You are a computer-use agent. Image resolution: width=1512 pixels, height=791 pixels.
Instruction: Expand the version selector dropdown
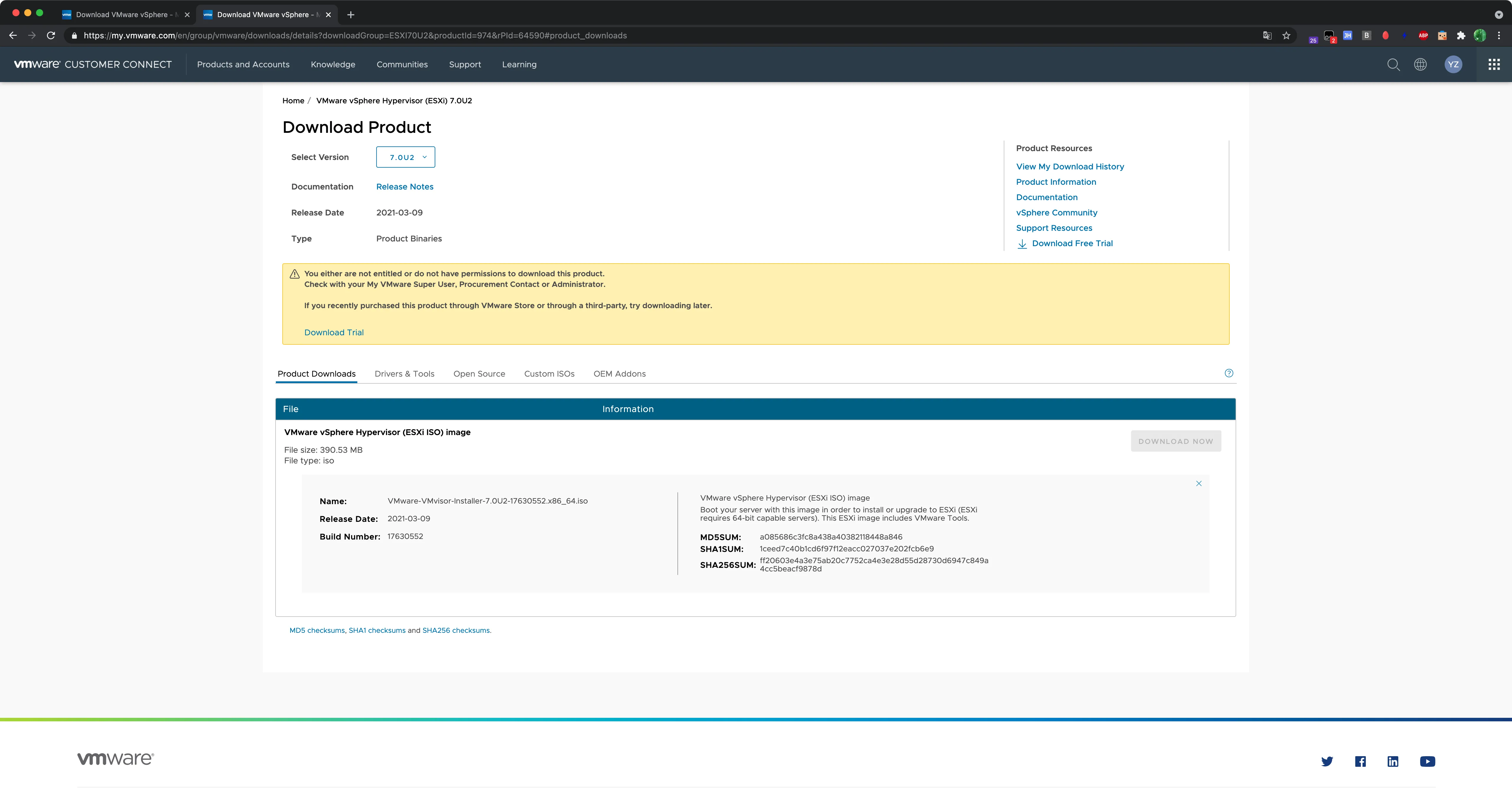tap(405, 157)
